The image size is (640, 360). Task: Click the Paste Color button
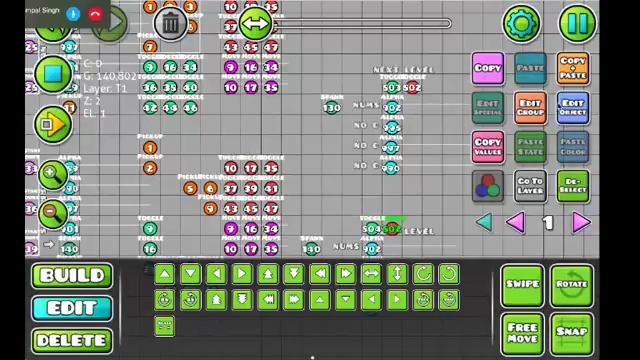click(x=573, y=147)
